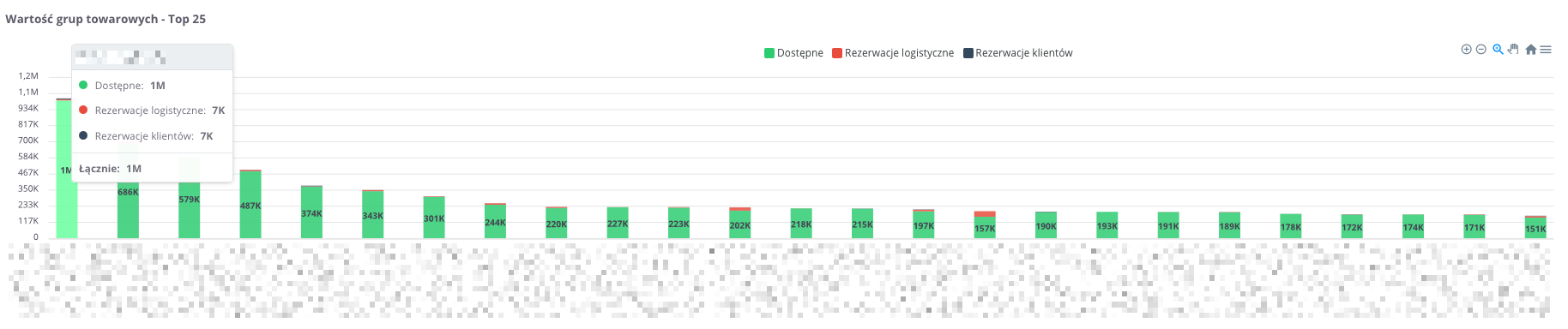
Task: Click the 233K y-axis label
Action: (28, 205)
